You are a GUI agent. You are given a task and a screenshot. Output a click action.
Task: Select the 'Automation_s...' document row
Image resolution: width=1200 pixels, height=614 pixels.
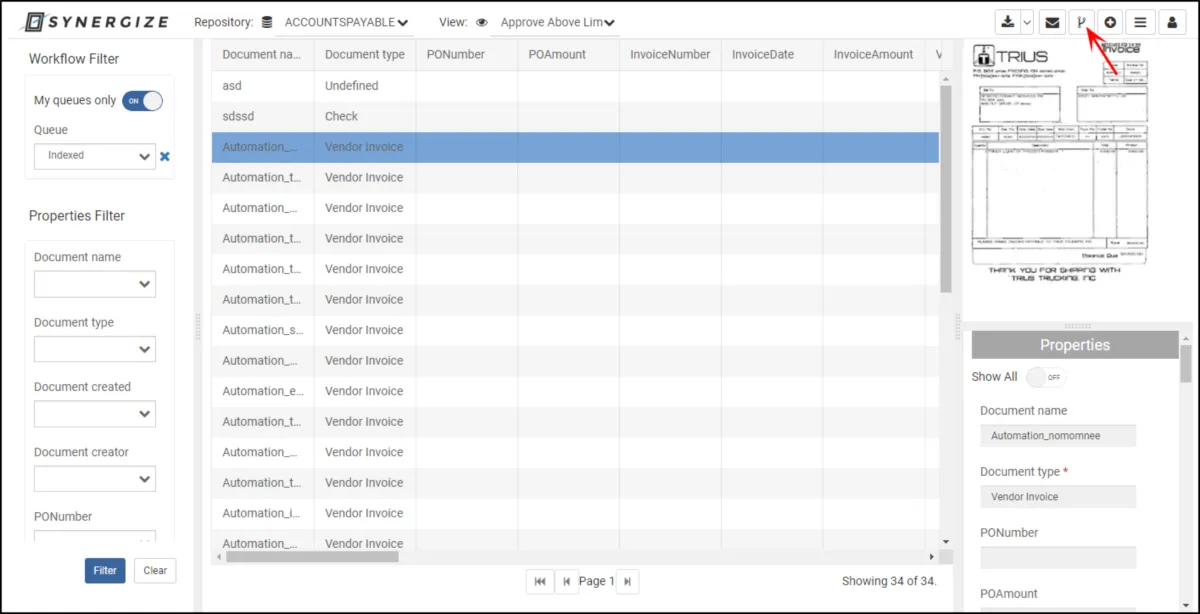[575, 330]
